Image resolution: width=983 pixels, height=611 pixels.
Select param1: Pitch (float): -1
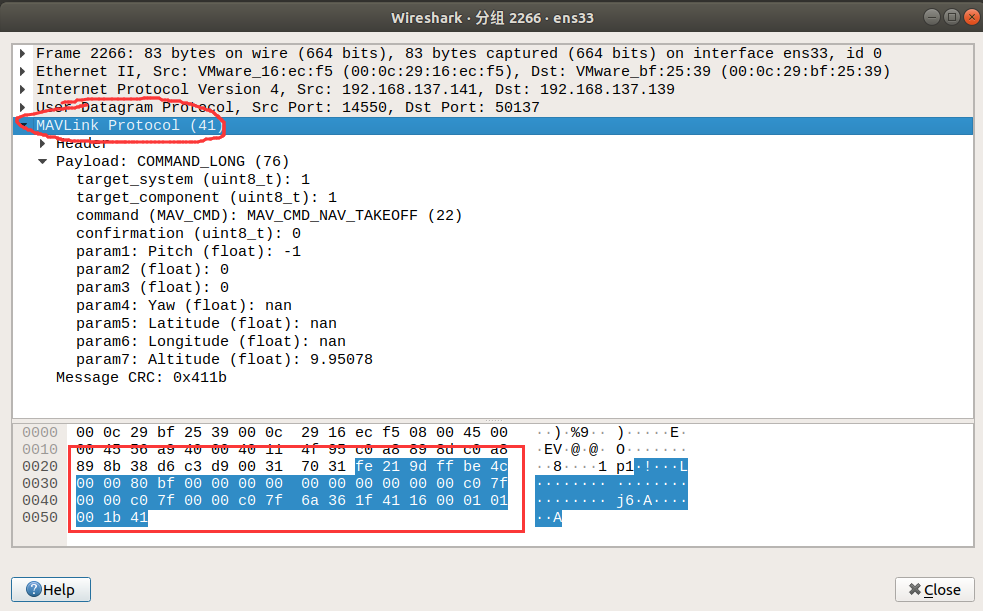tap(188, 252)
